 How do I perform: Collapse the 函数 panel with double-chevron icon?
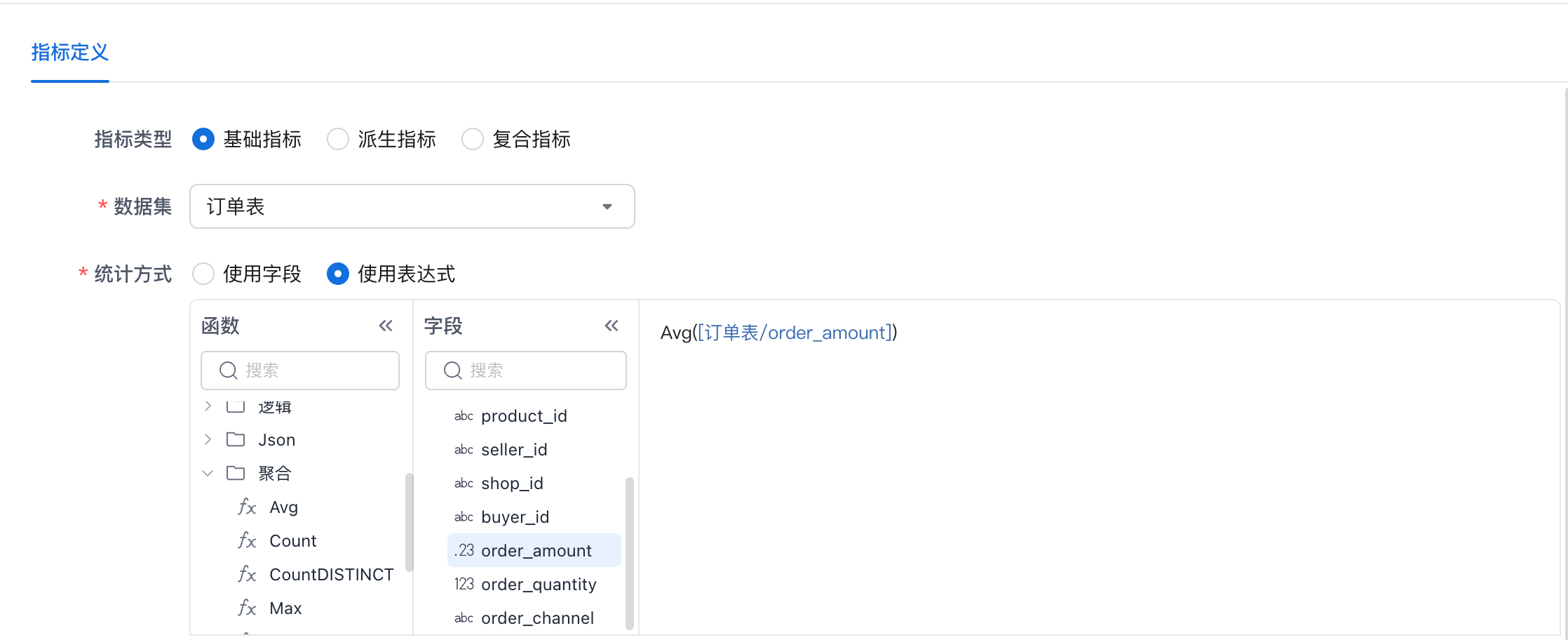(x=386, y=326)
